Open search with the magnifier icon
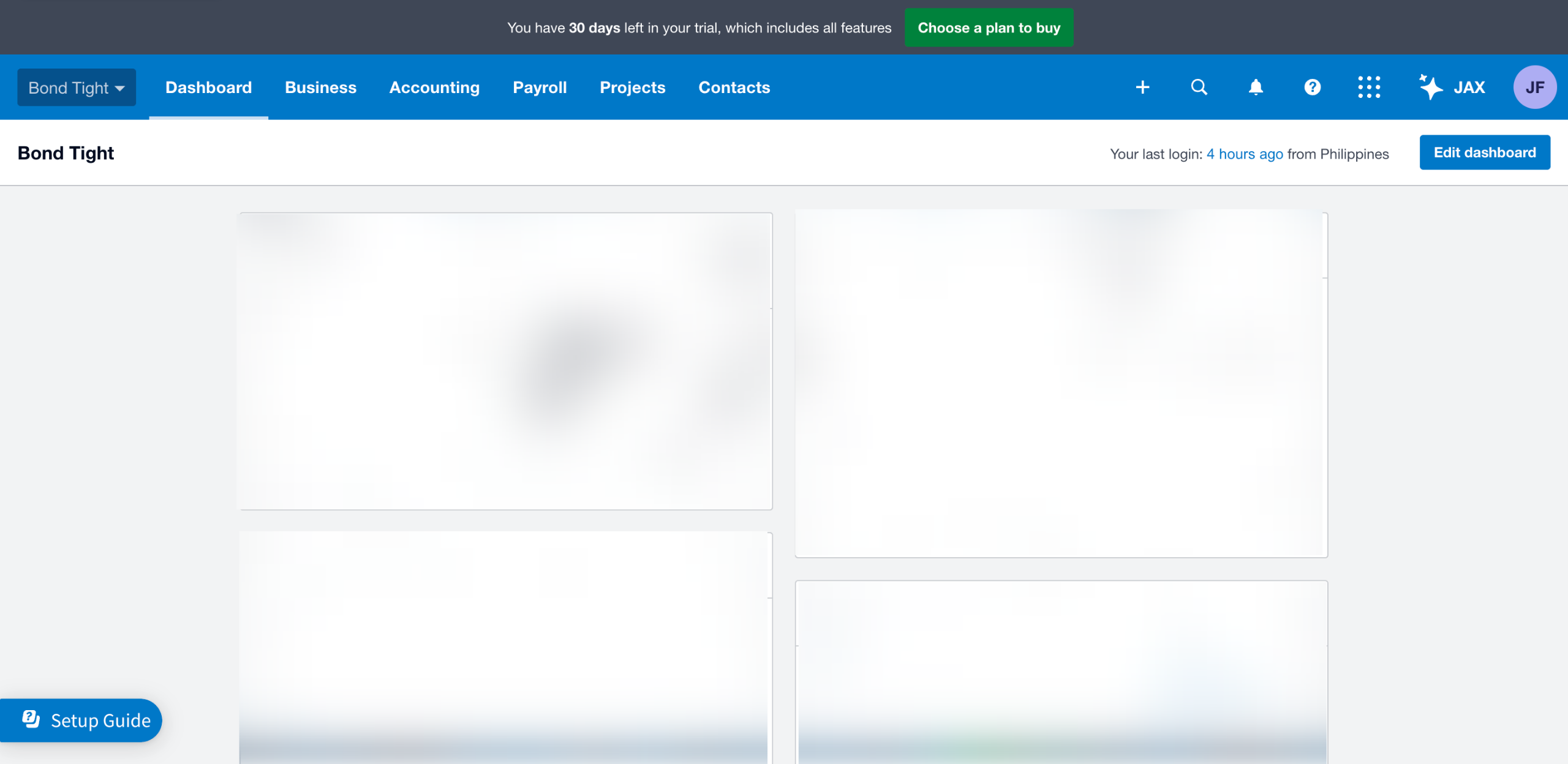 point(1199,88)
